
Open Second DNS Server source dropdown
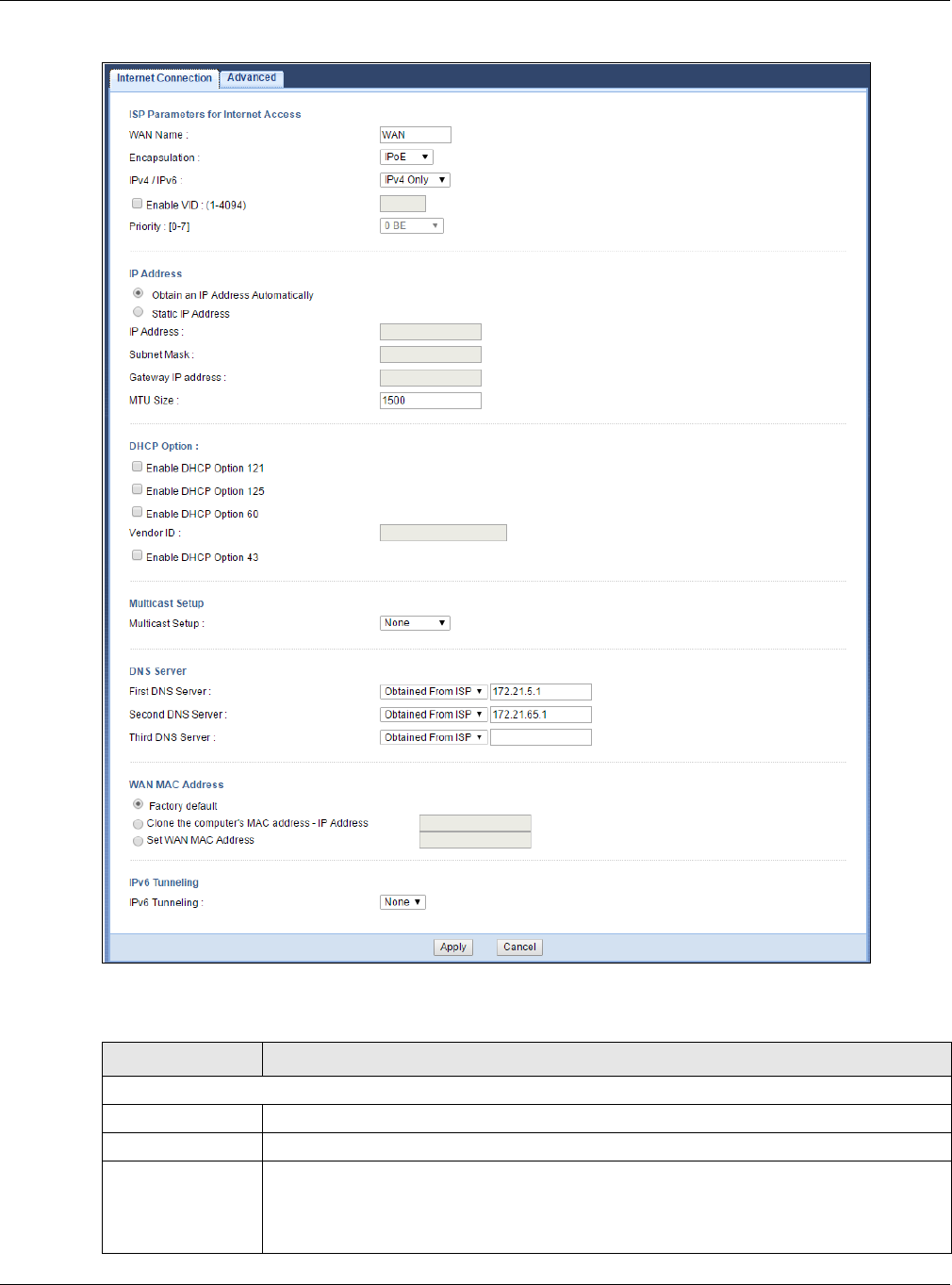tap(434, 715)
